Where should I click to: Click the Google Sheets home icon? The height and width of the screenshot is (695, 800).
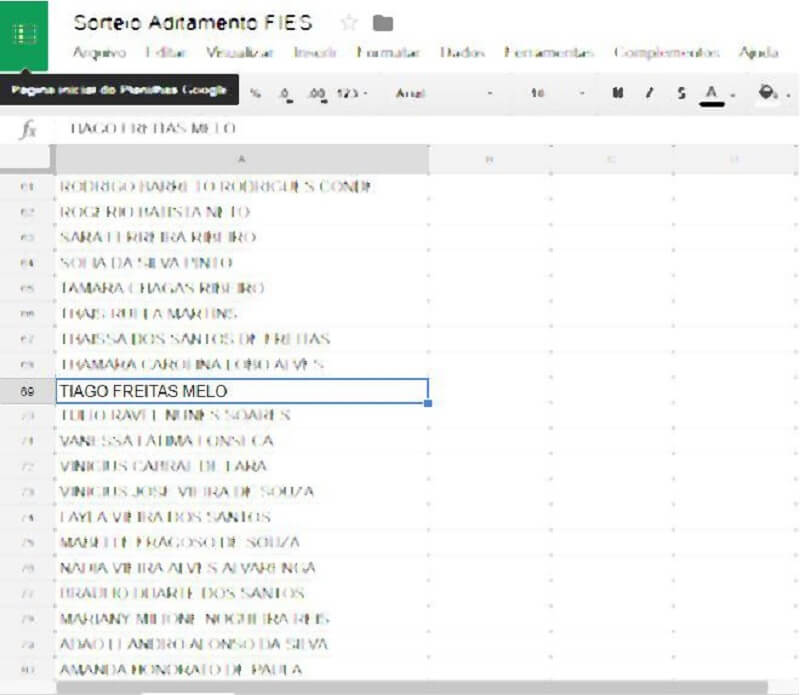(24, 35)
